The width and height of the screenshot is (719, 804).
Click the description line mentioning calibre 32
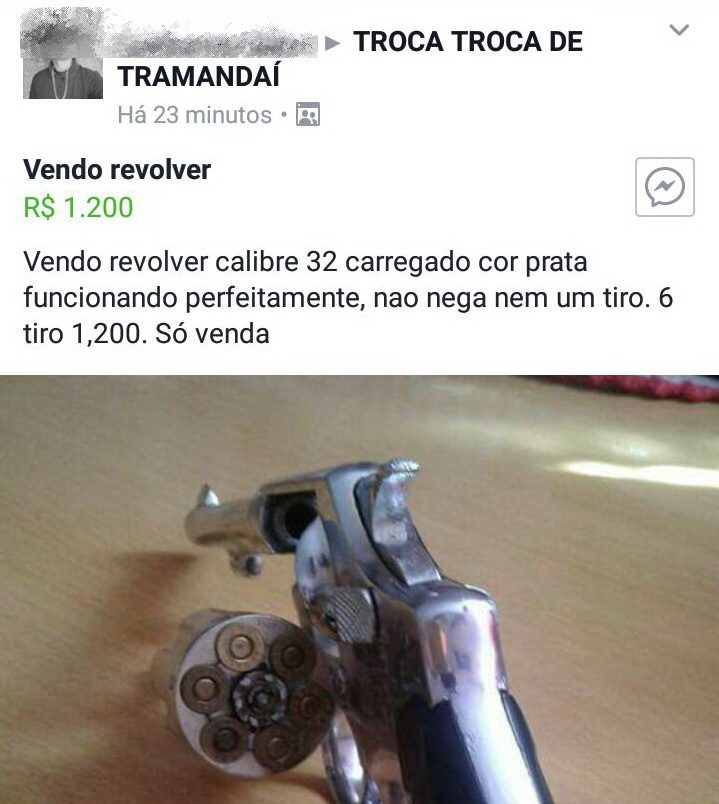[305, 262]
